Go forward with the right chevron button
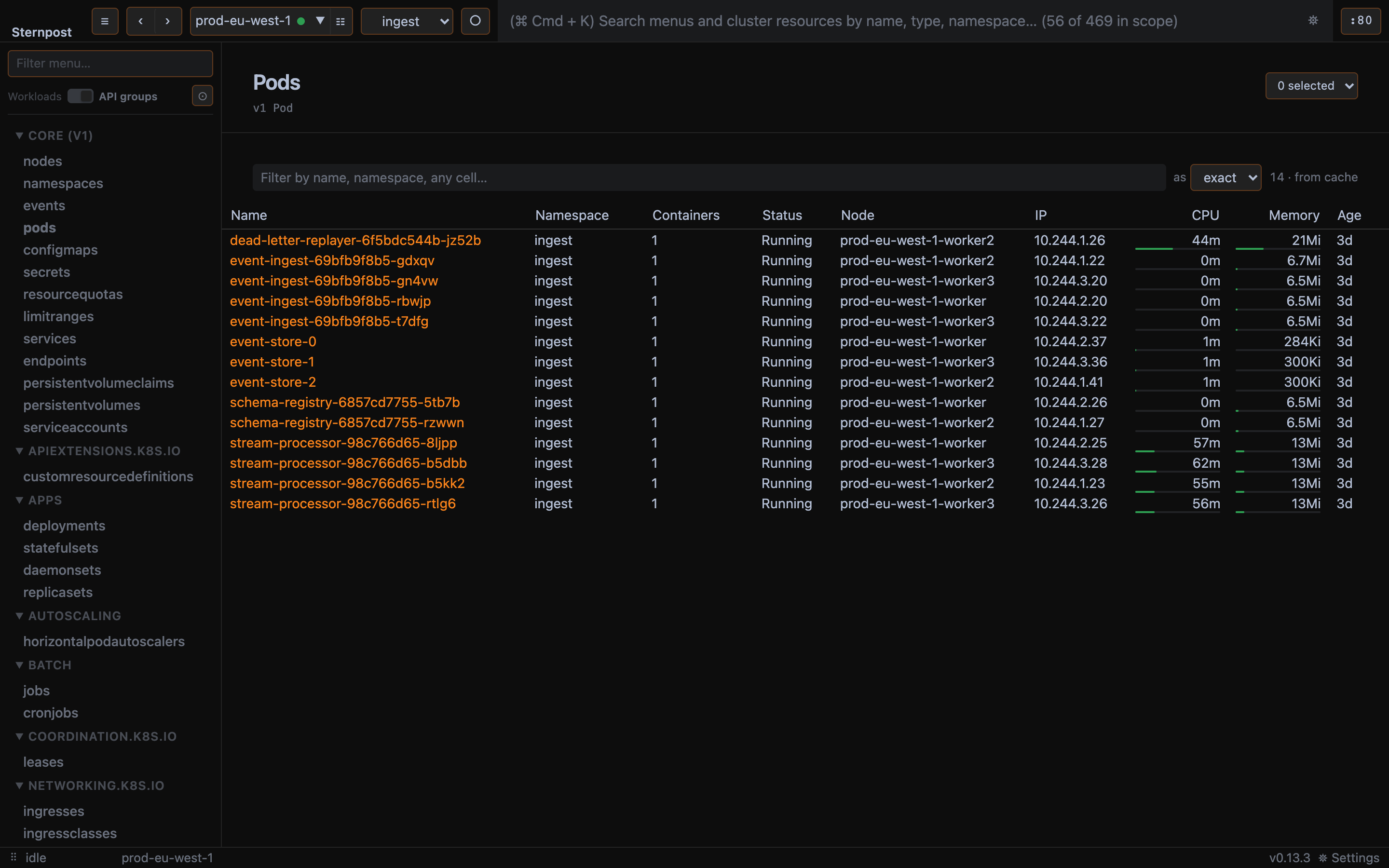Image resolution: width=1389 pixels, height=868 pixels. click(168, 21)
